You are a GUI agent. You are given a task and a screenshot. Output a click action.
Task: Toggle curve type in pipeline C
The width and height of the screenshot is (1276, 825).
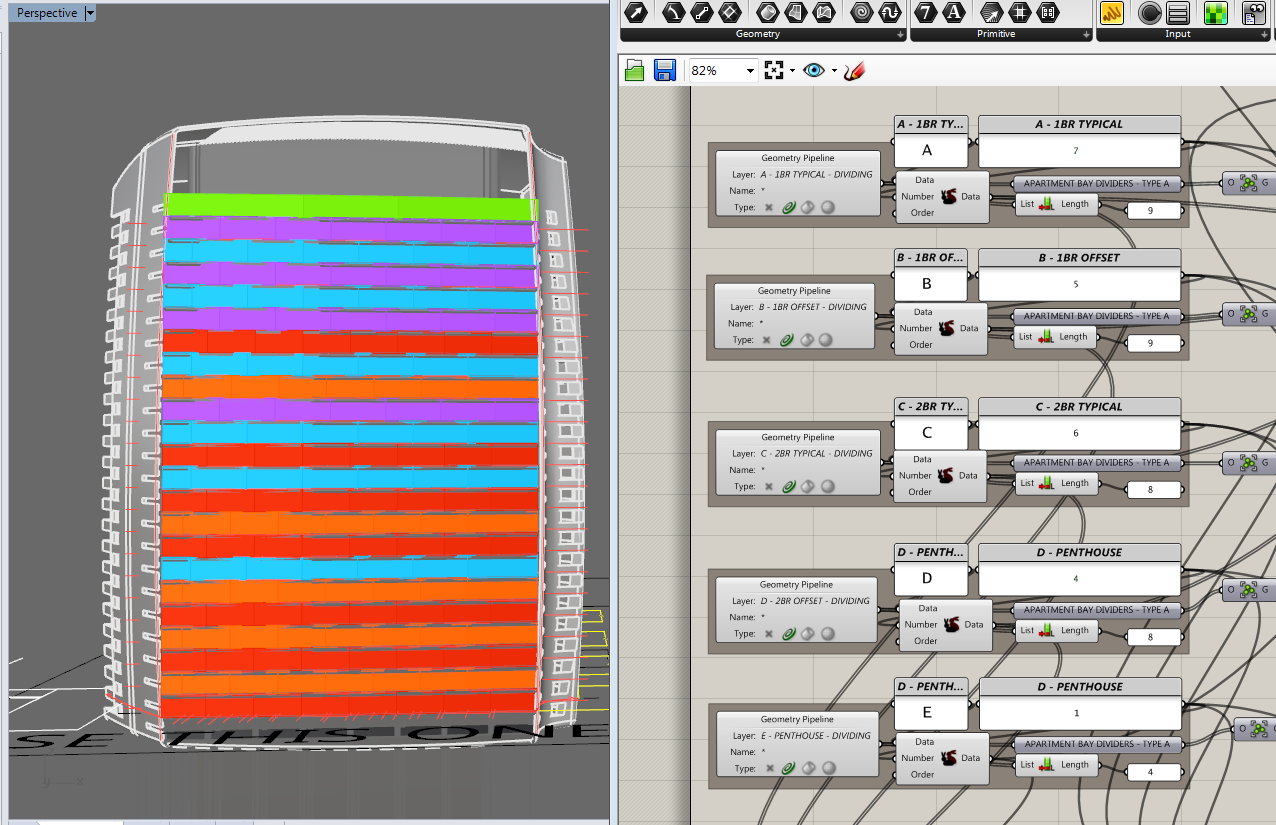click(x=788, y=486)
